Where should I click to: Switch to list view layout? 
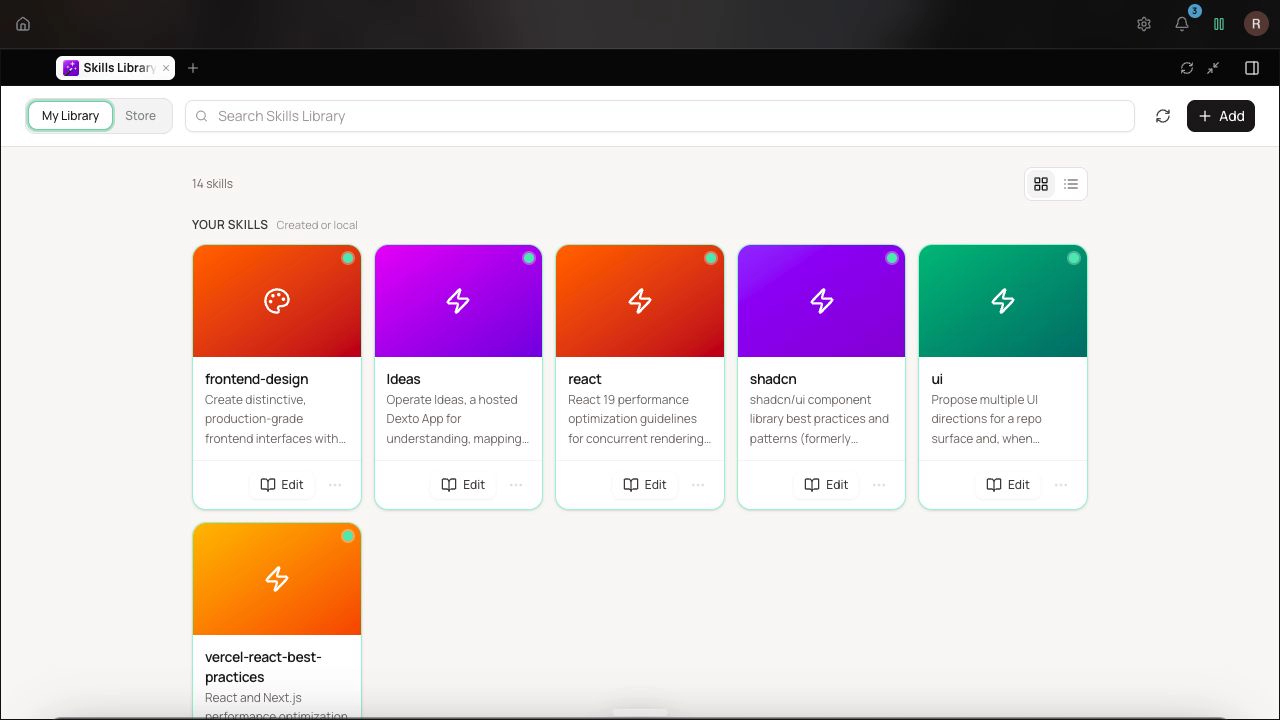click(1071, 184)
